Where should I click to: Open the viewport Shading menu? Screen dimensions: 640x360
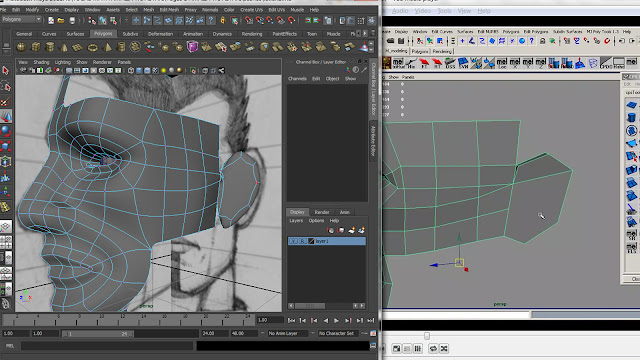tap(41, 62)
